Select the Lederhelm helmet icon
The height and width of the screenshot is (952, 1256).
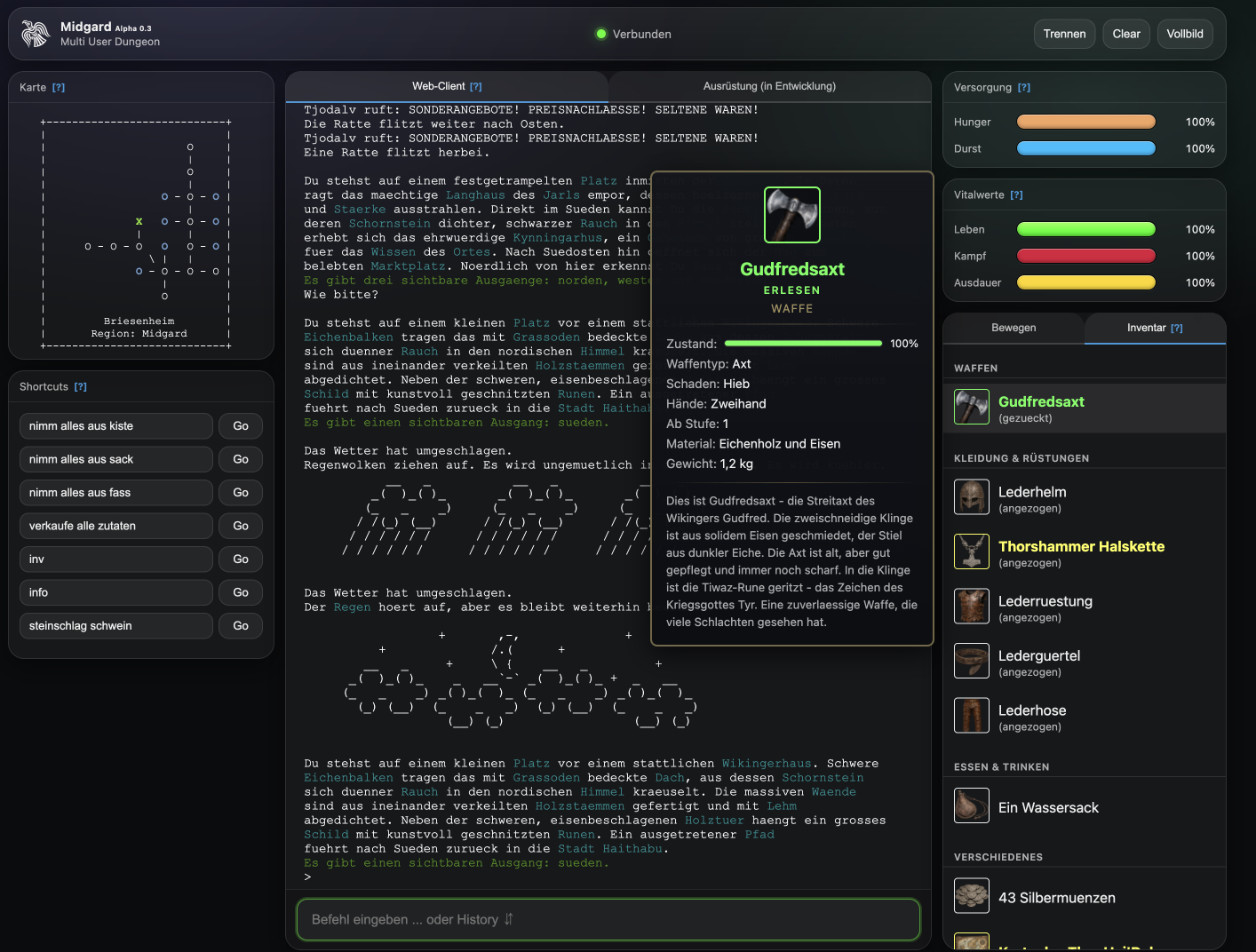tap(971, 497)
